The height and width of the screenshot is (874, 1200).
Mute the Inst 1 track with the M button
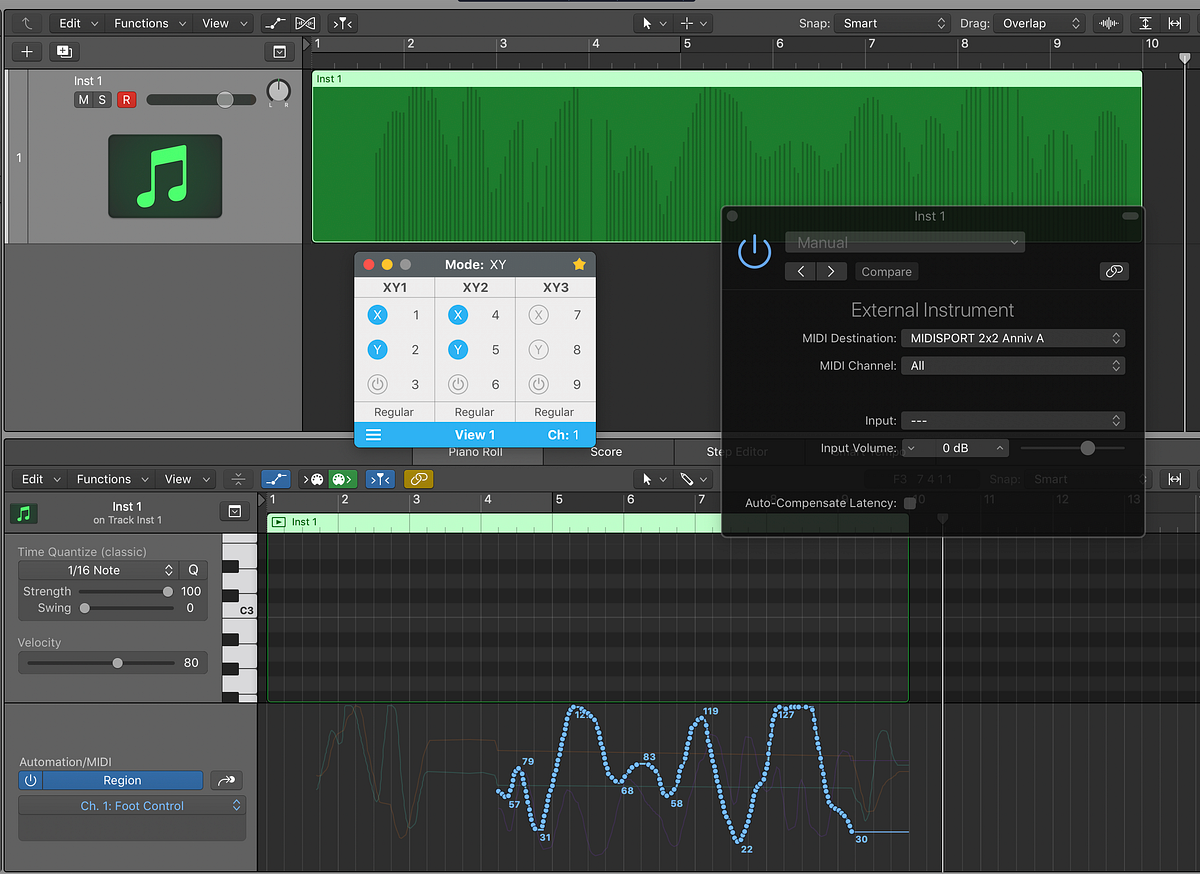pyautogui.click(x=84, y=99)
